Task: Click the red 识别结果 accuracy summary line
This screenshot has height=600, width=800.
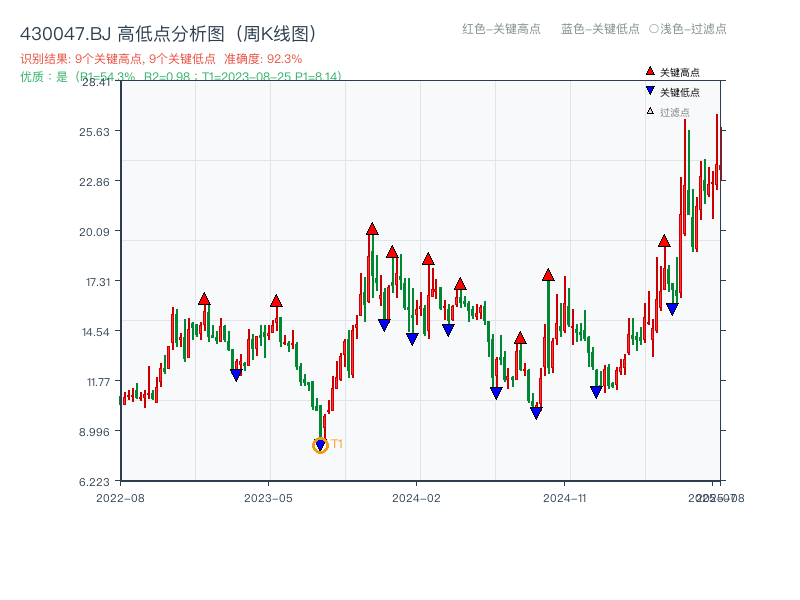Action: pyautogui.click(x=161, y=59)
